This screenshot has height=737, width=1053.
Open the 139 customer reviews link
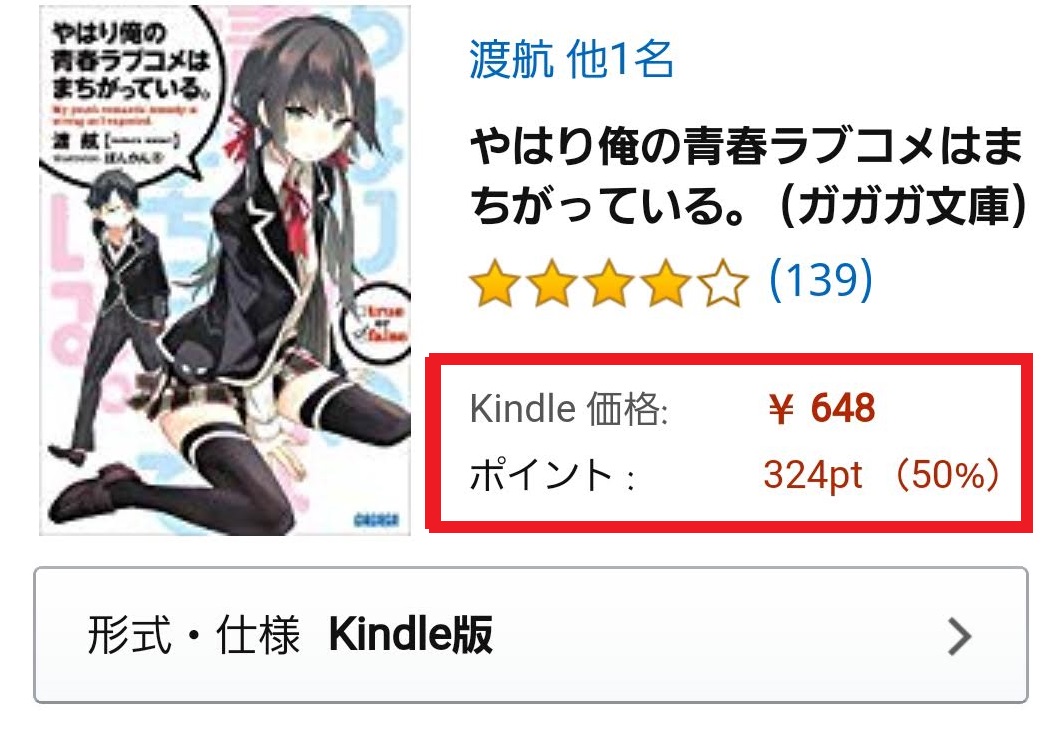point(821,279)
